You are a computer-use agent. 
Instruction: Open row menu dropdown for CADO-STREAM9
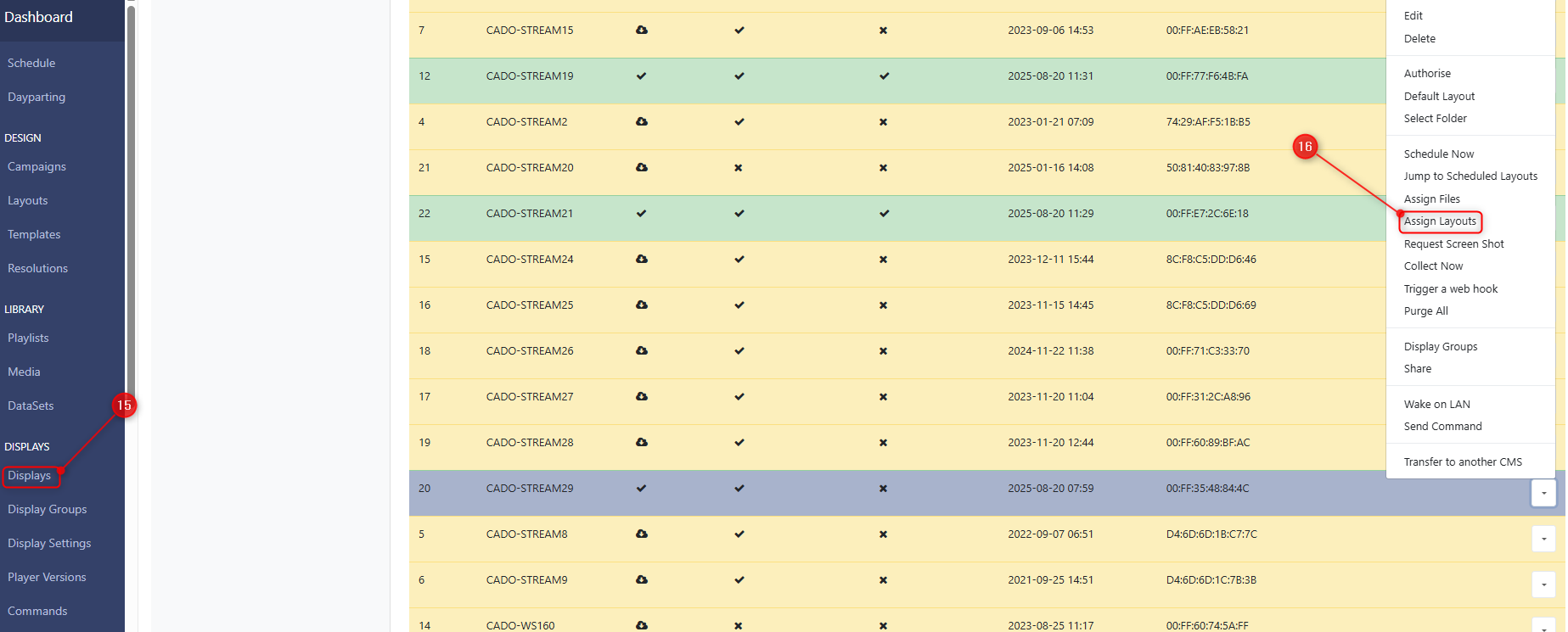(1543, 584)
